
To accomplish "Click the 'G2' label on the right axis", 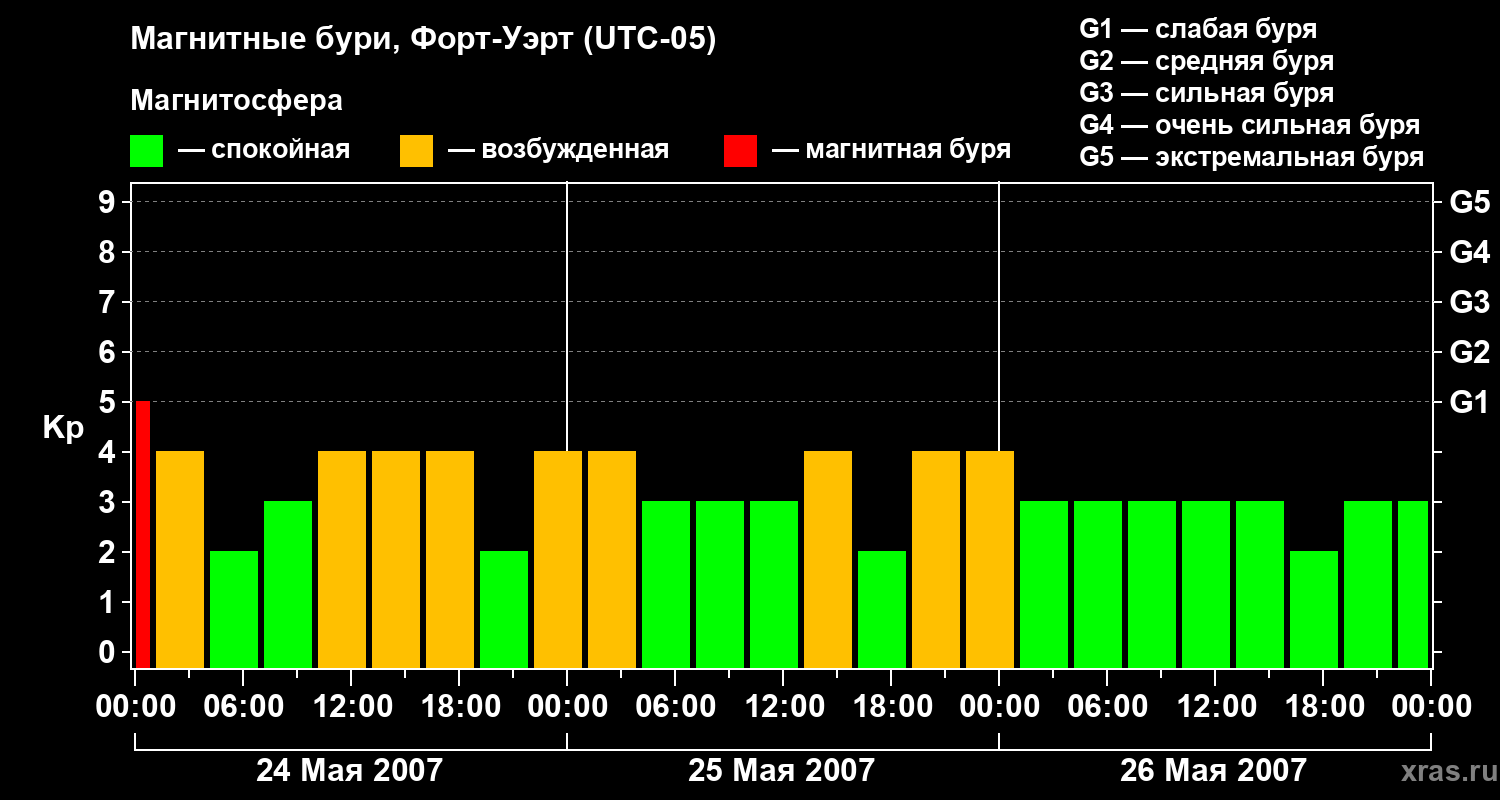I will pyautogui.click(x=1470, y=352).
